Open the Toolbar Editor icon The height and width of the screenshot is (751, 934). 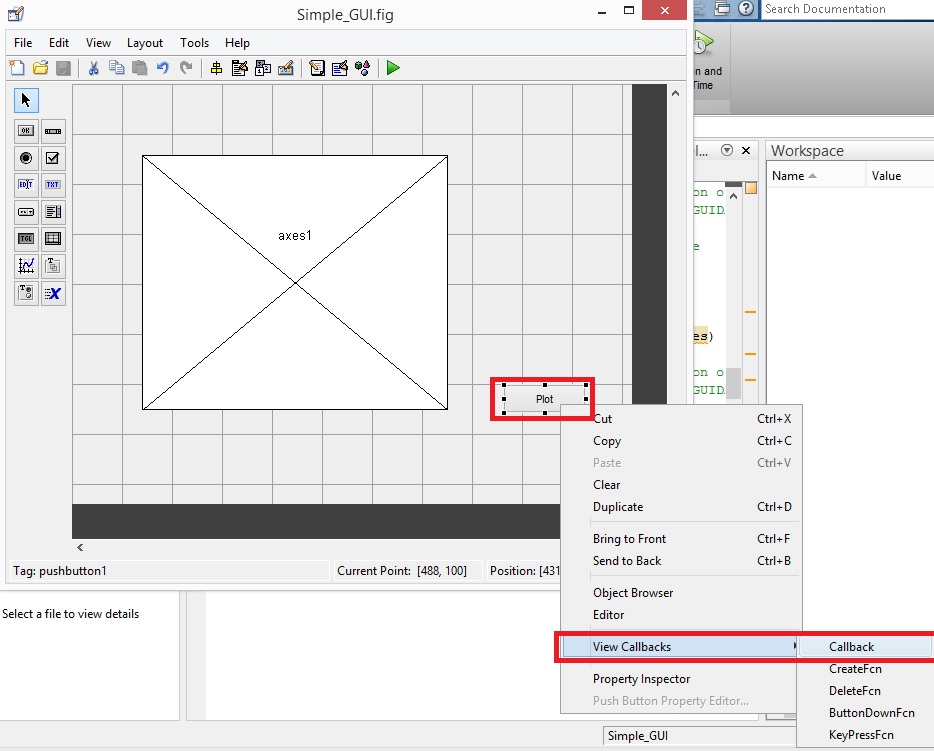tap(286, 68)
